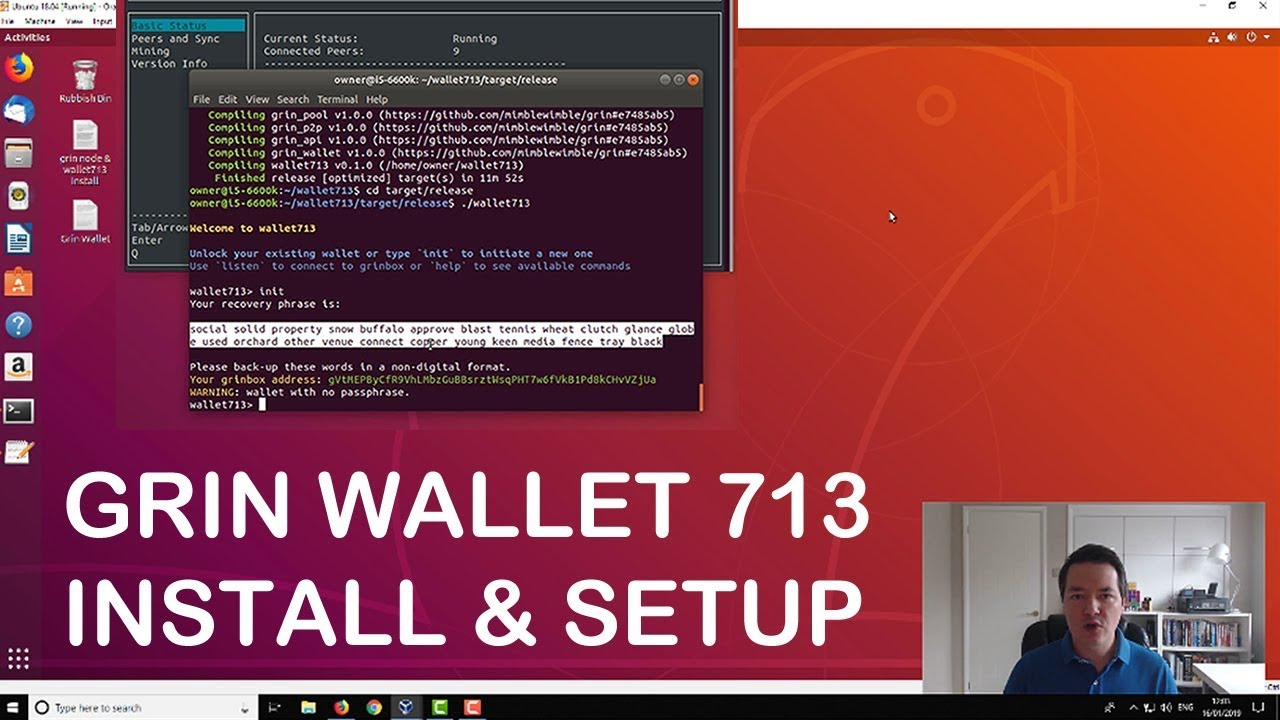The image size is (1280, 720).
Task: Open the Rubbish Bin desktop icon
Action: point(85,82)
